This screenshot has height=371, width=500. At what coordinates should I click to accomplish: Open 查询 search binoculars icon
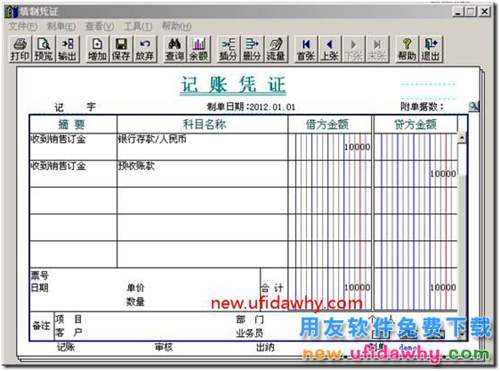pos(175,49)
